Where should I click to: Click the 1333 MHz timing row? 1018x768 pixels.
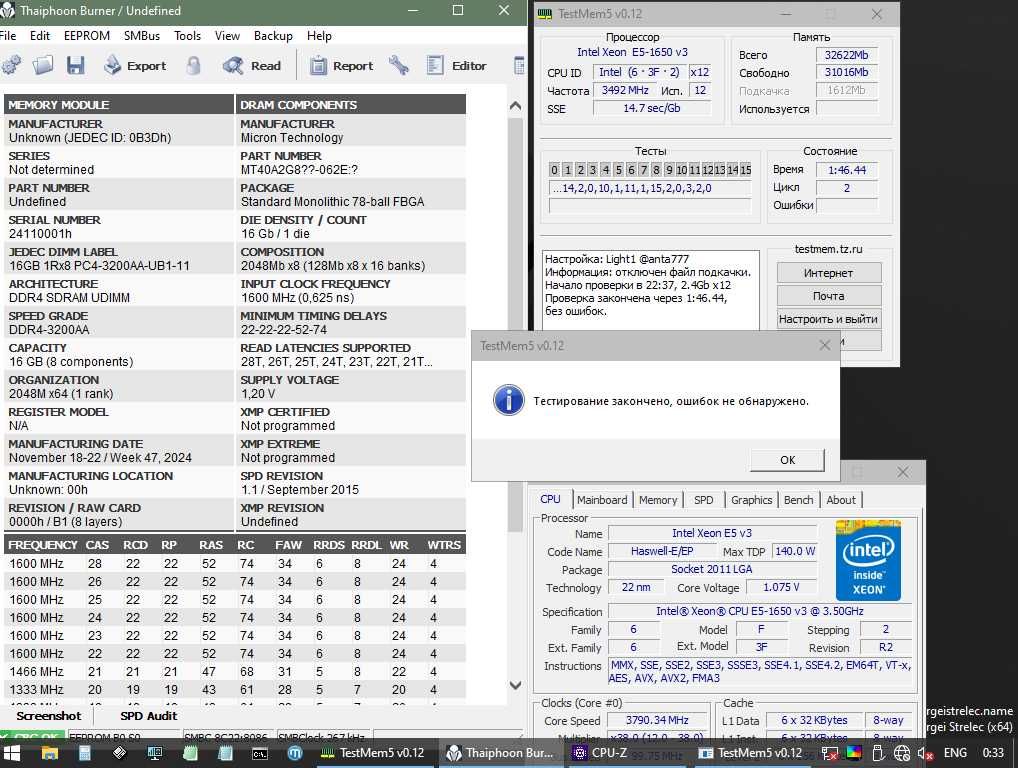[x=235, y=689]
